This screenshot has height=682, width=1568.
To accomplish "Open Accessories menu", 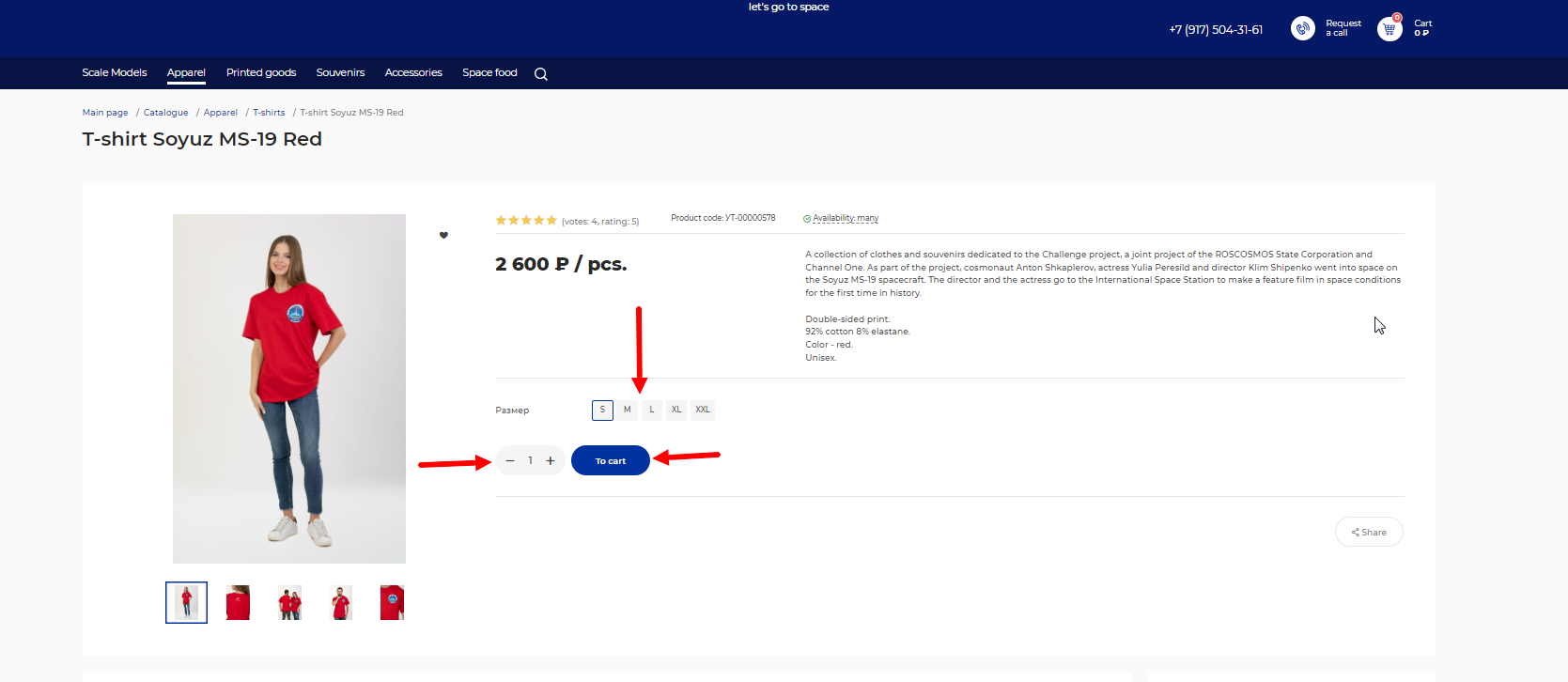I will tap(413, 72).
